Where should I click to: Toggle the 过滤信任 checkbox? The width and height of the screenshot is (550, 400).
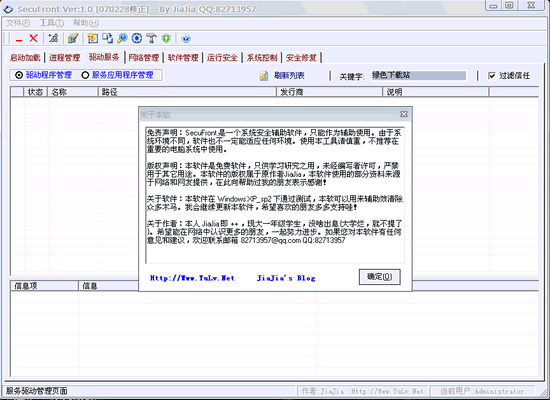tap(492, 75)
